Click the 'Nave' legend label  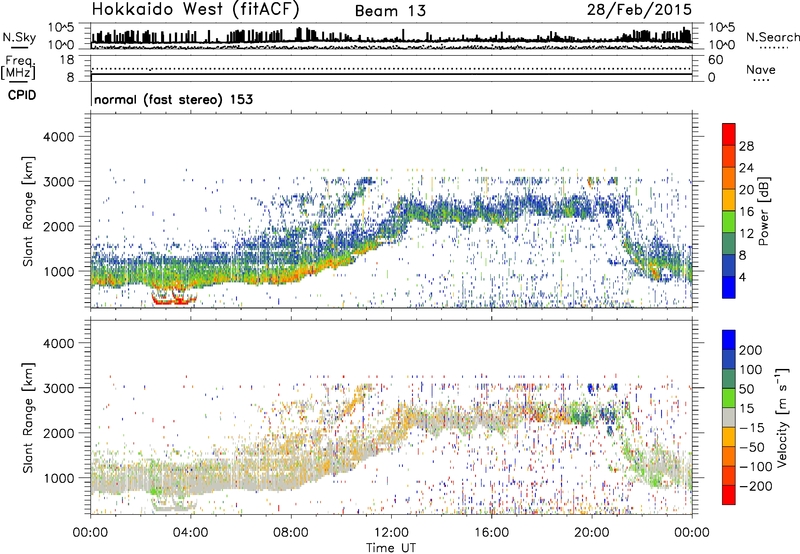pos(761,70)
